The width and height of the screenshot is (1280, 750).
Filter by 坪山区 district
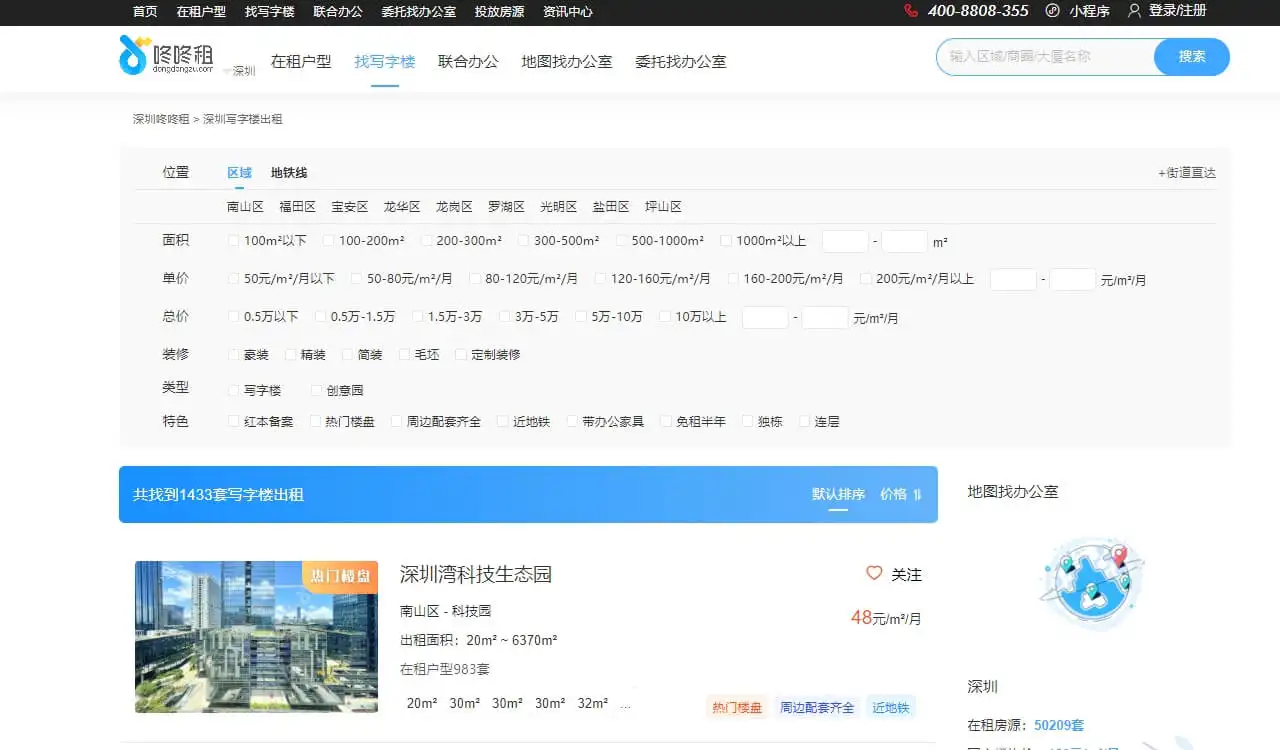click(x=663, y=207)
